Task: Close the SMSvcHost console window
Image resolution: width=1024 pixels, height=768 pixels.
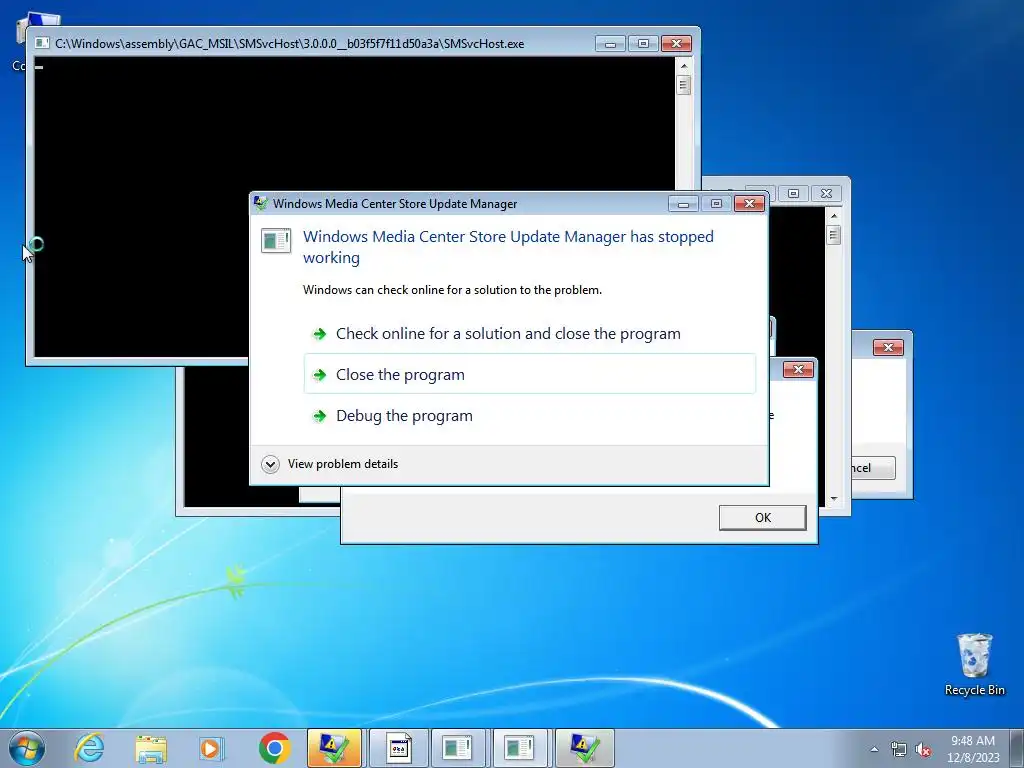Action: click(x=677, y=44)
